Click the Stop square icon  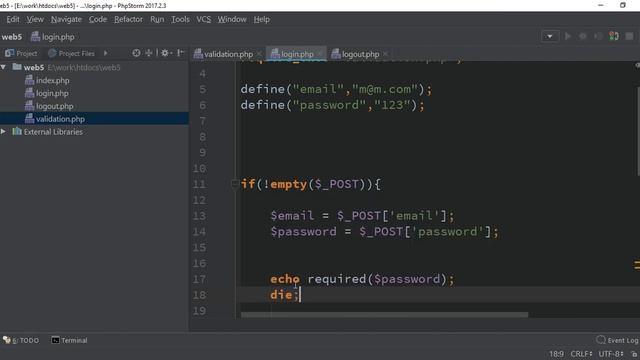point(629,36)
